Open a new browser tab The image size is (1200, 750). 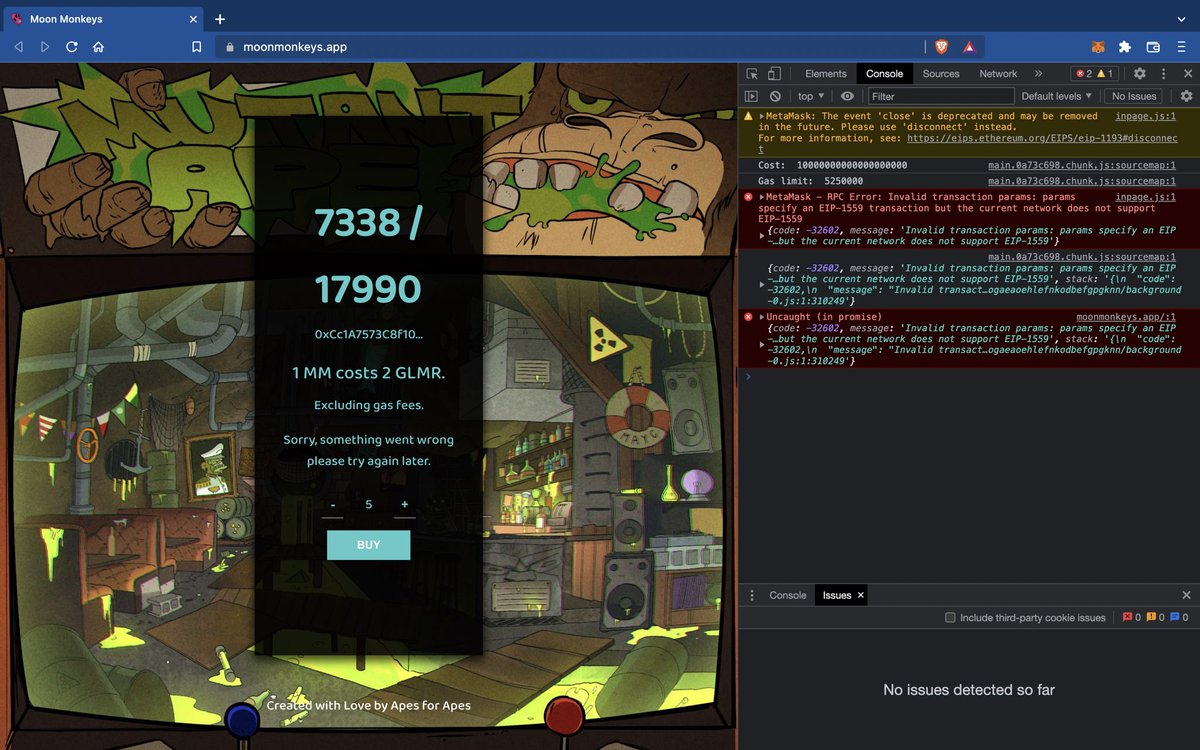click(220, 19)
